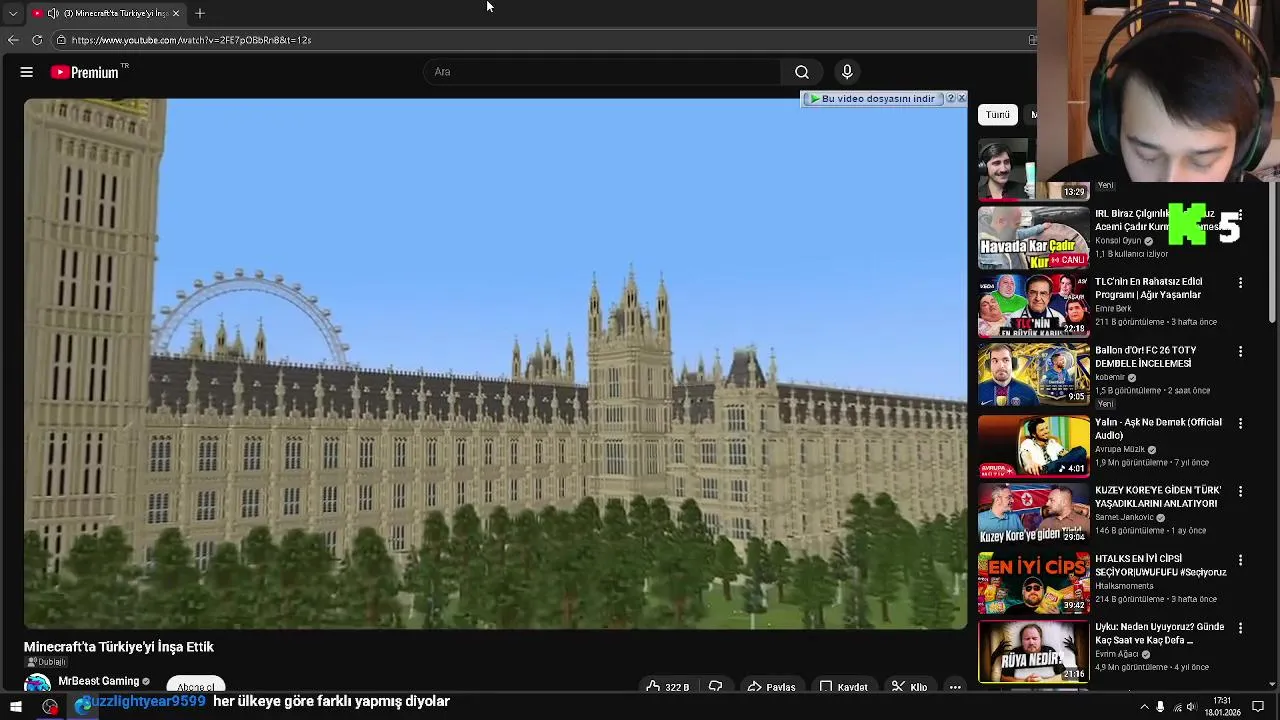Open the RÜYA NEDİR 21:16 thumbnail
1280x720 pixels.
coord(1033,651)
